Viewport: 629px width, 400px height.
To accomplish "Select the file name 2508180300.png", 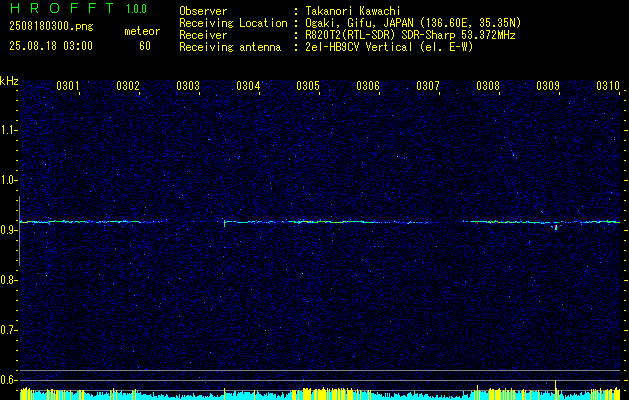I will pyautogui.click(x=51, y=27).
